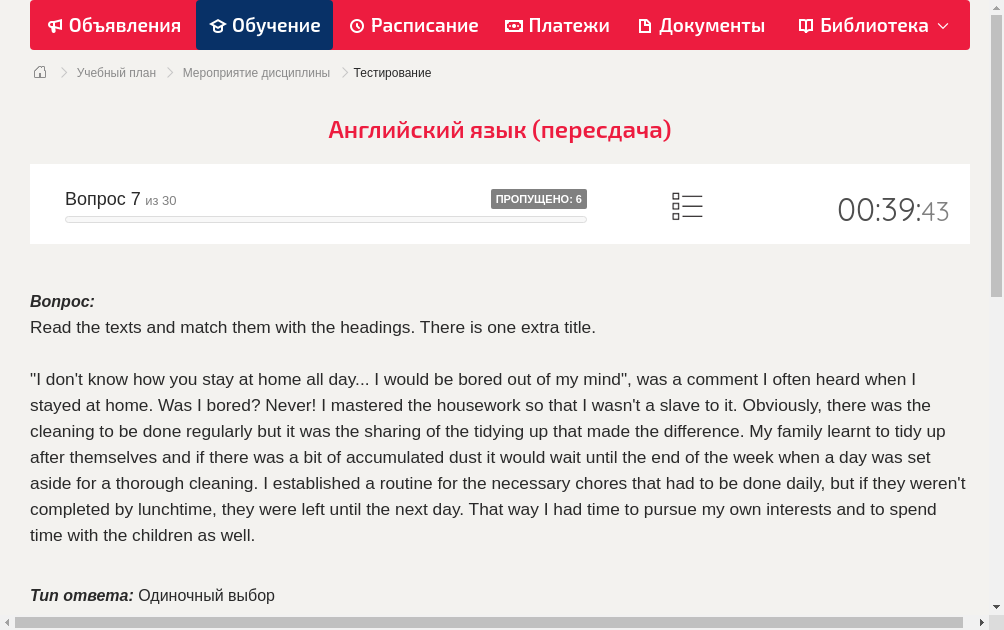Open the question list icon
The image size is (1004, 630).
coord(687,207)
